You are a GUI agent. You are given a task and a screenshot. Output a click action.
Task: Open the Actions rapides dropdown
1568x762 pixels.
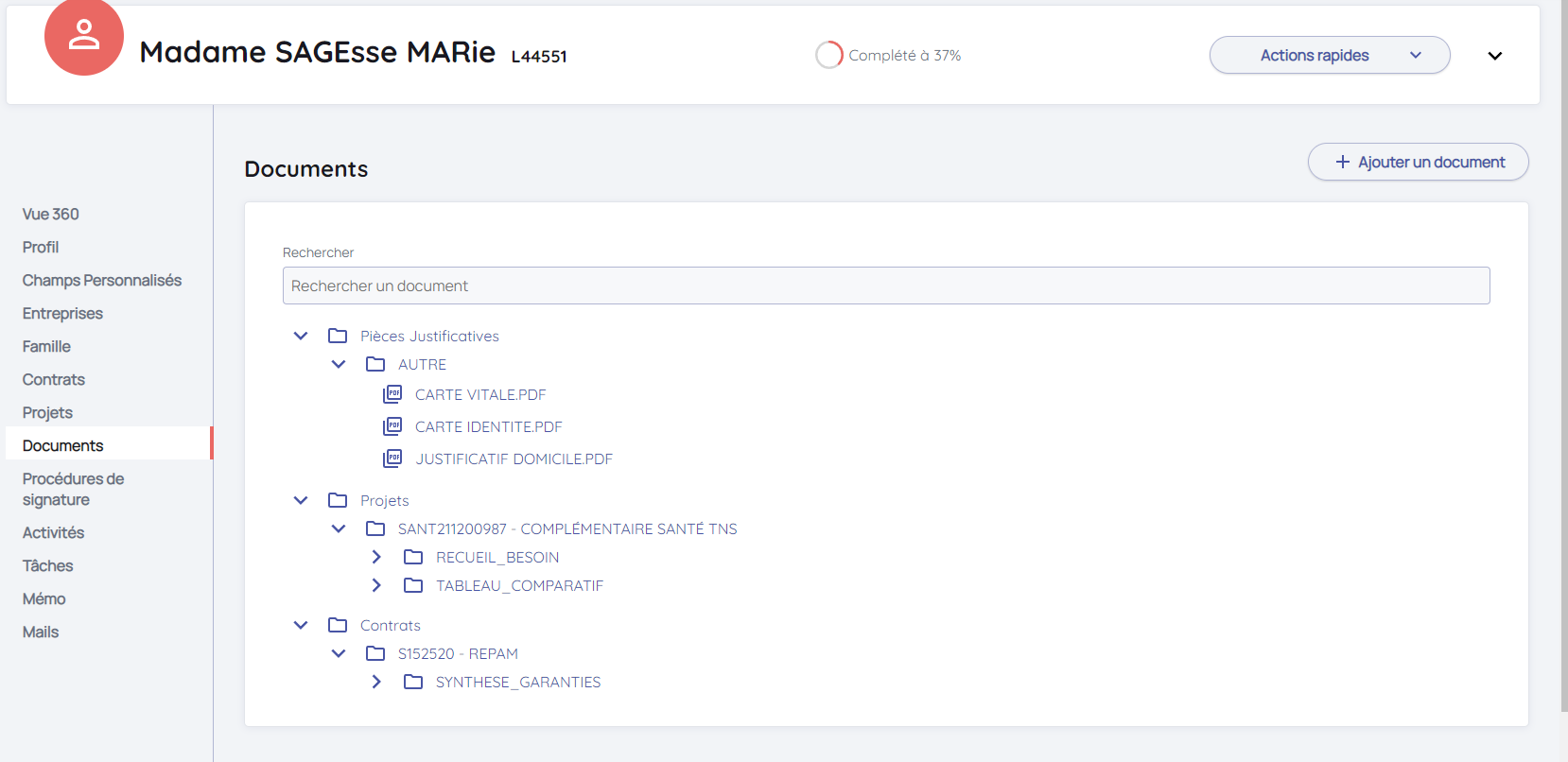1329,55
